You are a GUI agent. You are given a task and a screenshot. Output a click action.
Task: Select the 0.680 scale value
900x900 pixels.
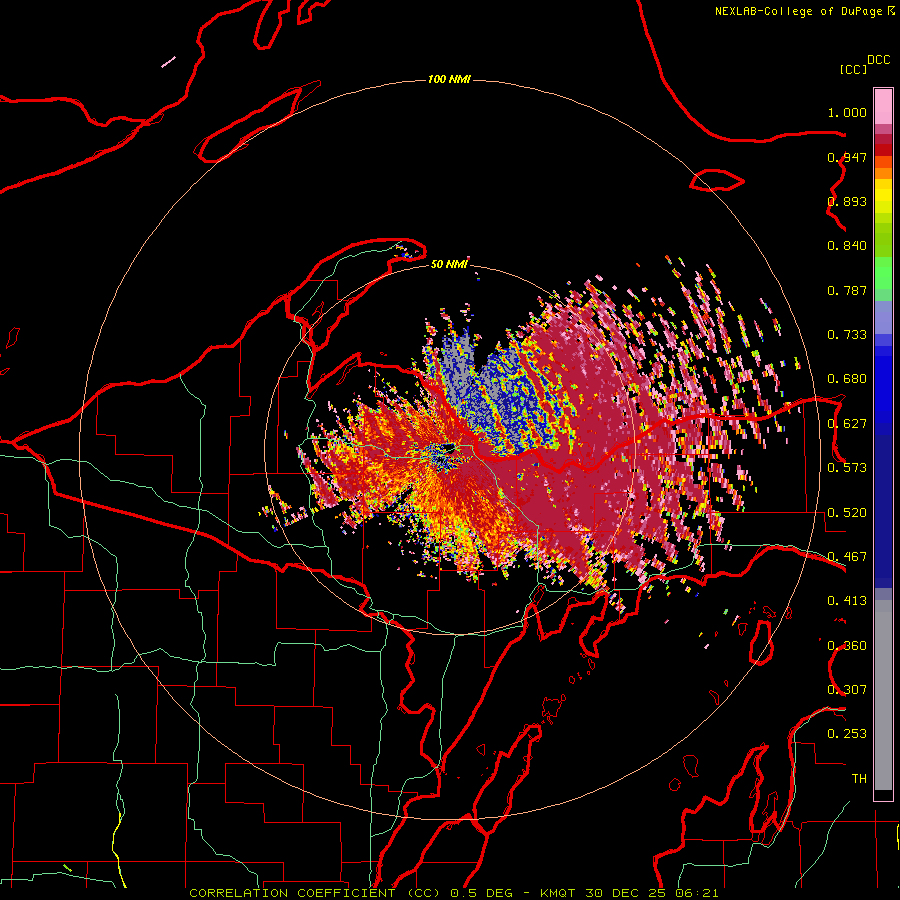(847, 379)
